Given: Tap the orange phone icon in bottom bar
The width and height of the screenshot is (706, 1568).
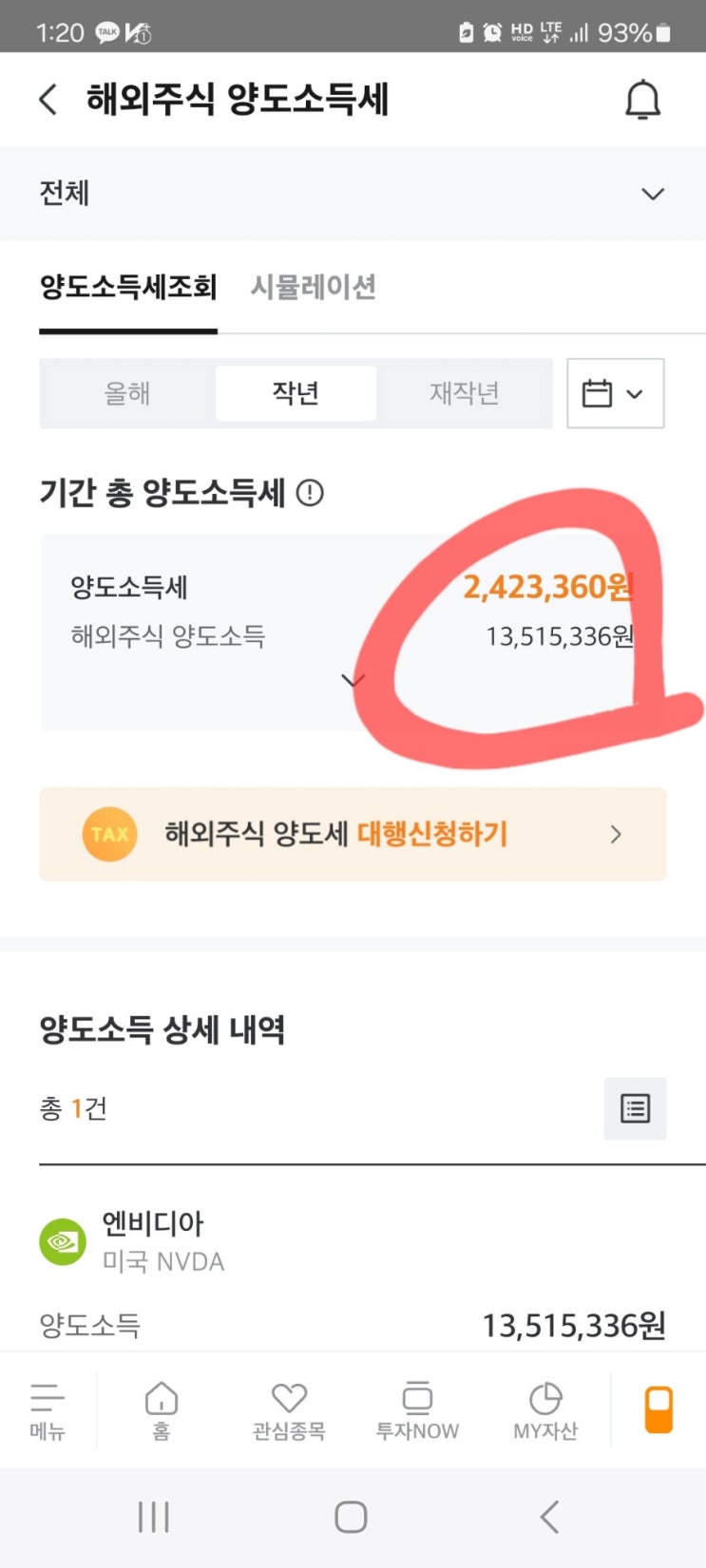Looking at the screenshot, I should 658,1409.
